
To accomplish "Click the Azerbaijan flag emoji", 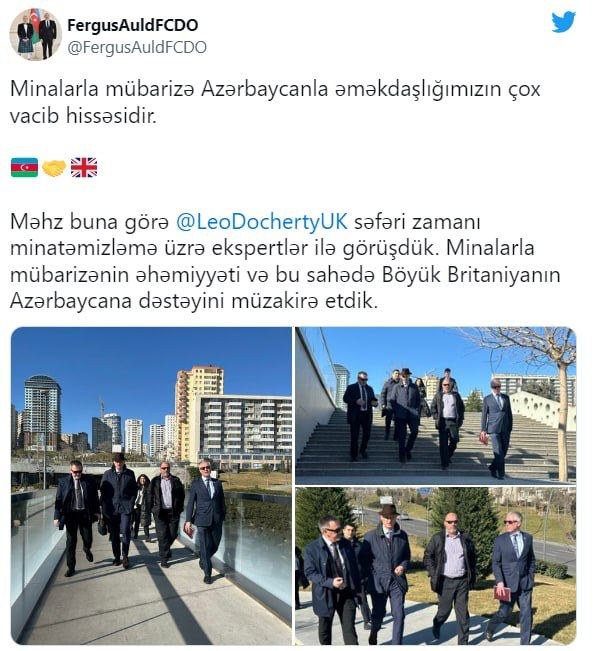I will coord(25,168).
